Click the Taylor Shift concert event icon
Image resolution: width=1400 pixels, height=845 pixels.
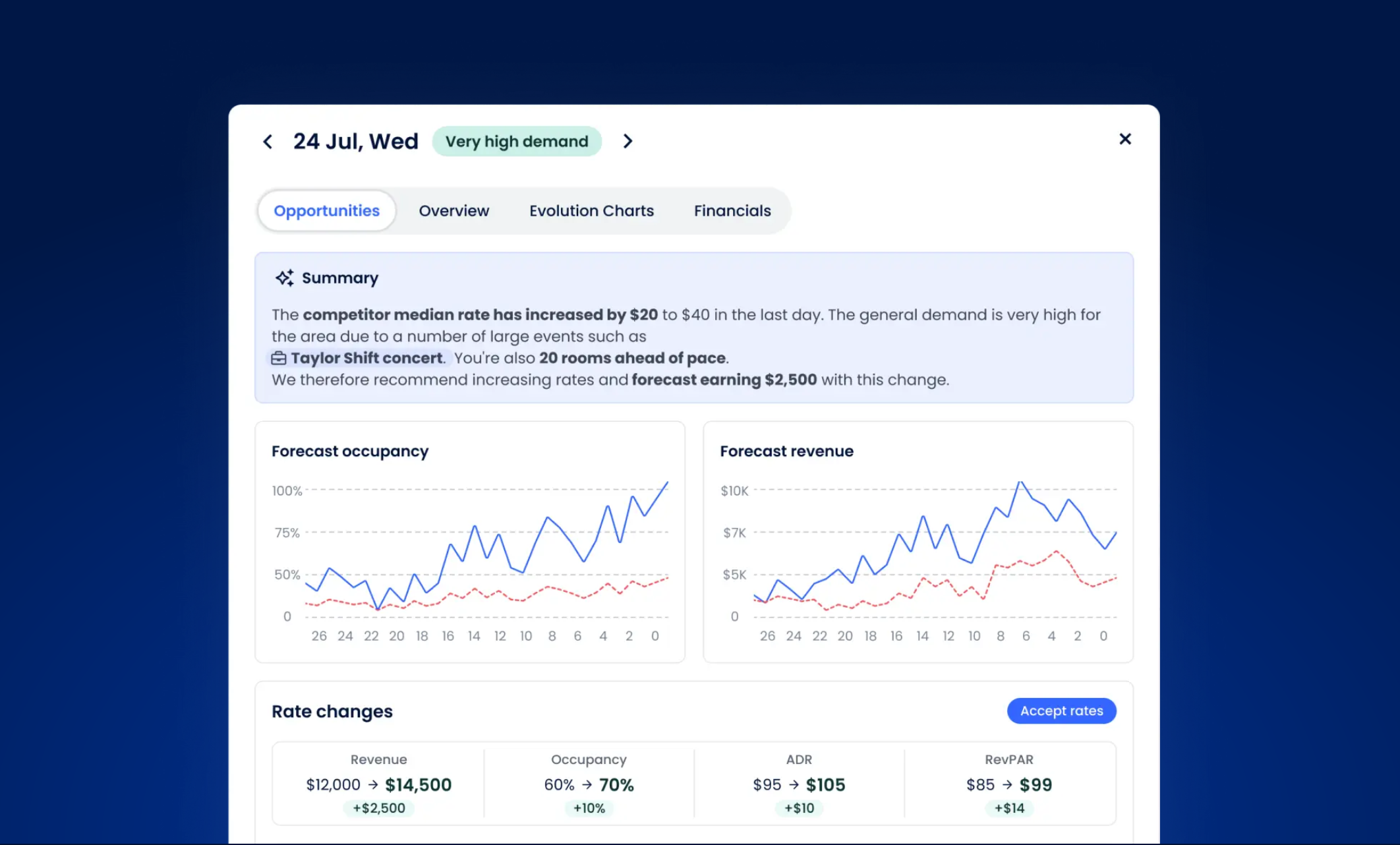coord(279,358)
